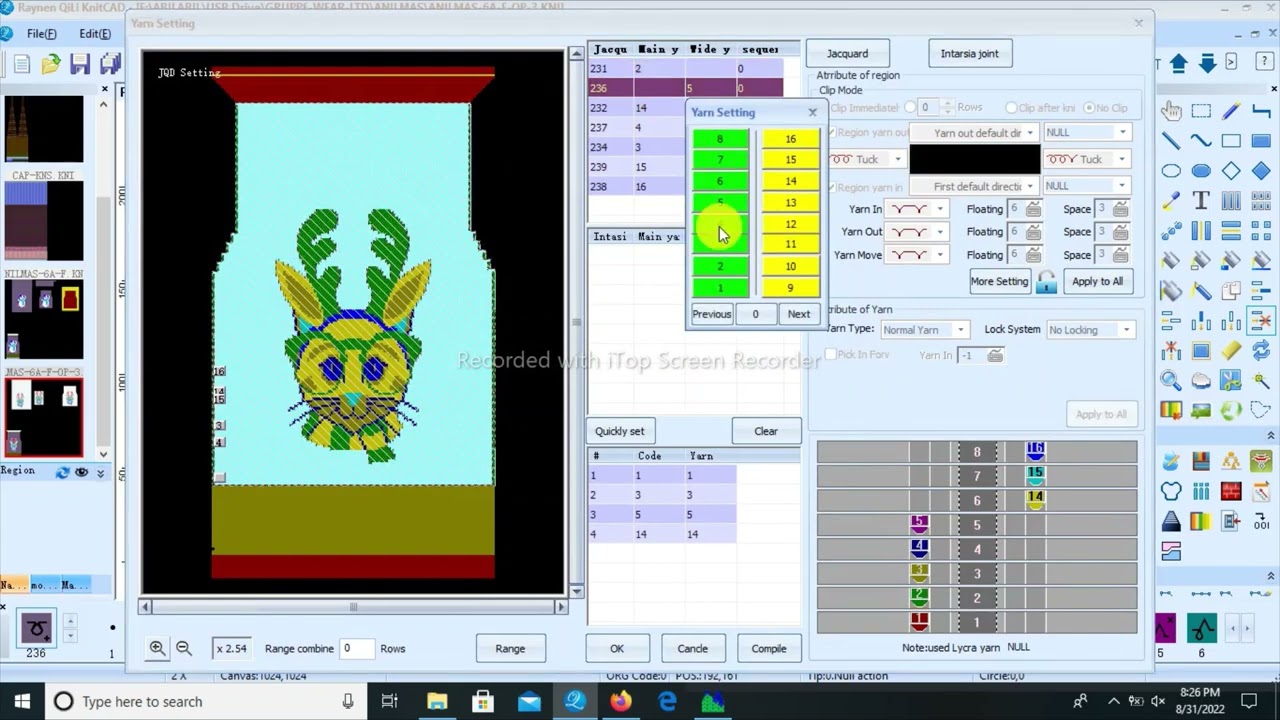Click the Compile button
Image resolution: width=1280 pixels, height=720 pixels.
[x=769, y=648]
